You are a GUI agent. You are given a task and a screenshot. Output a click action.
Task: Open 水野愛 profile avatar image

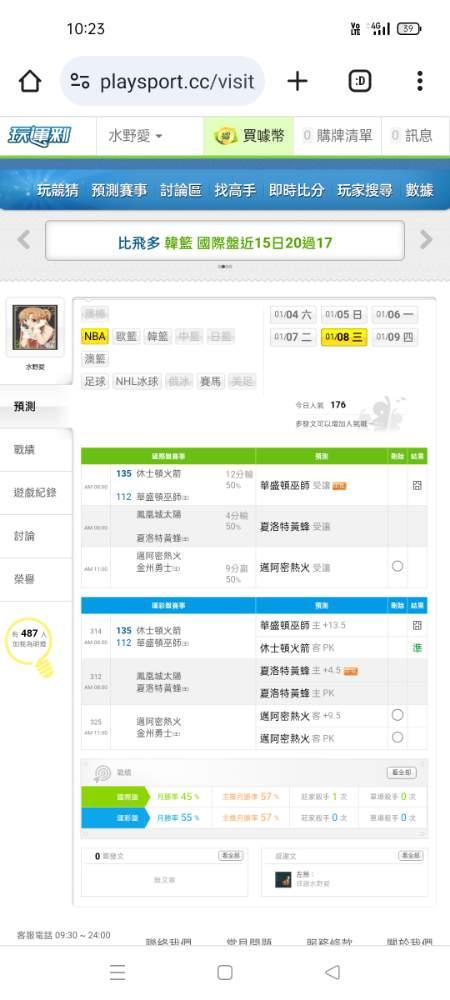35,327
